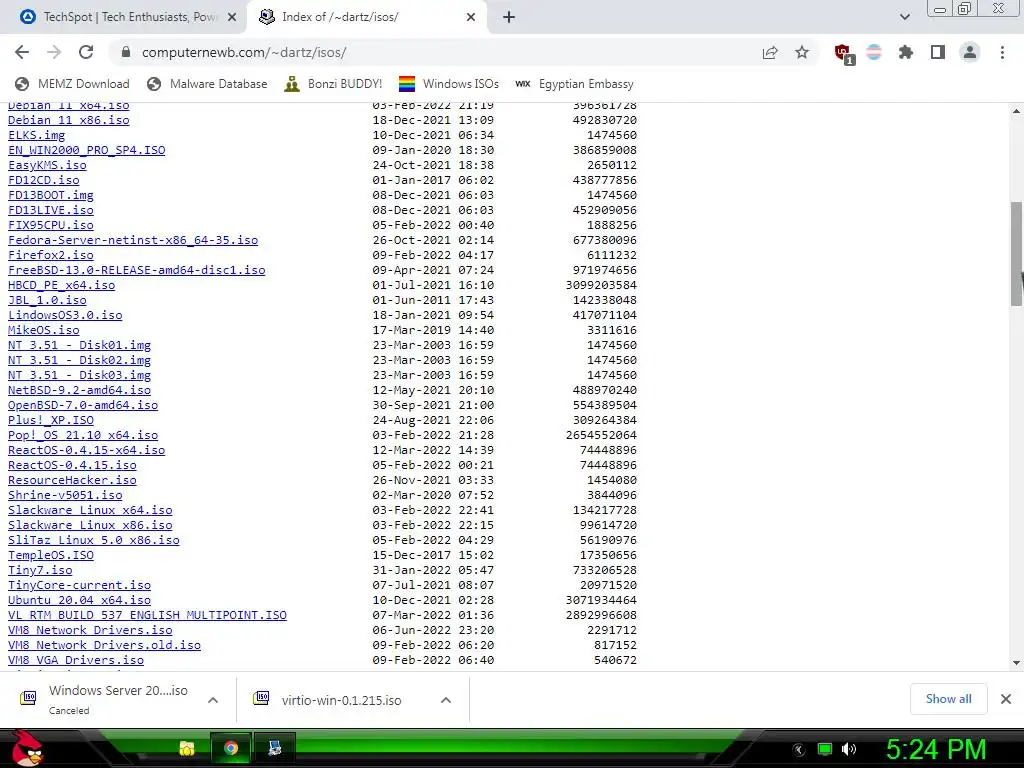Viewport: 1024px width, 768px height.
Task: Open the LindowsOS3.0.iso link
Action: 65,315
